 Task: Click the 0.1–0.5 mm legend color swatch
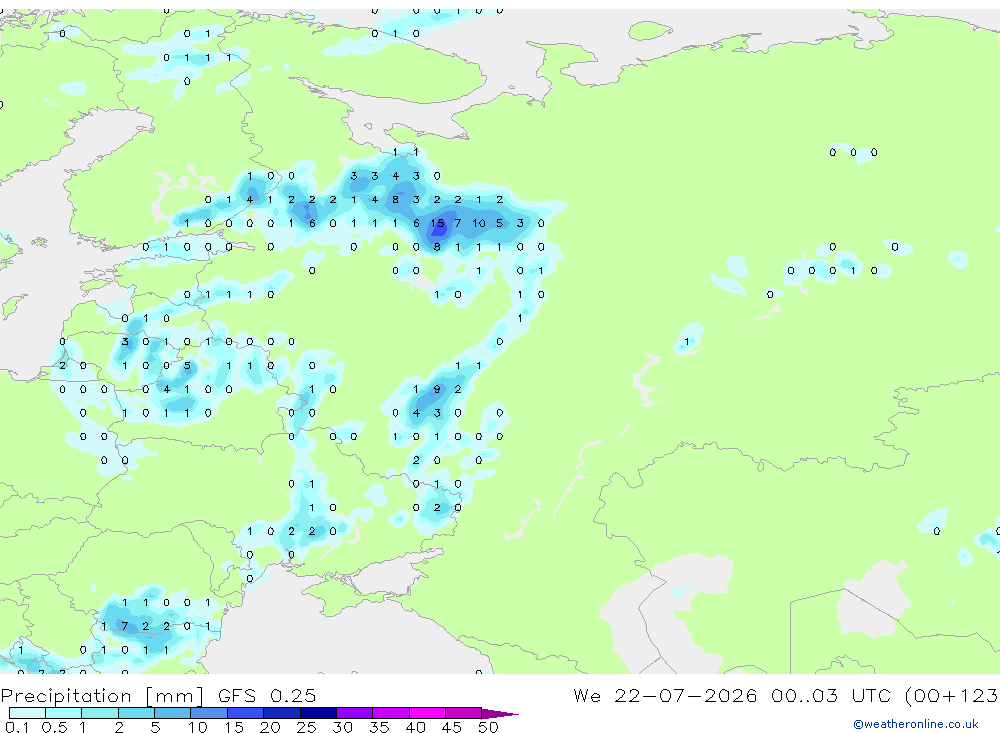click(x=27, y=713)
